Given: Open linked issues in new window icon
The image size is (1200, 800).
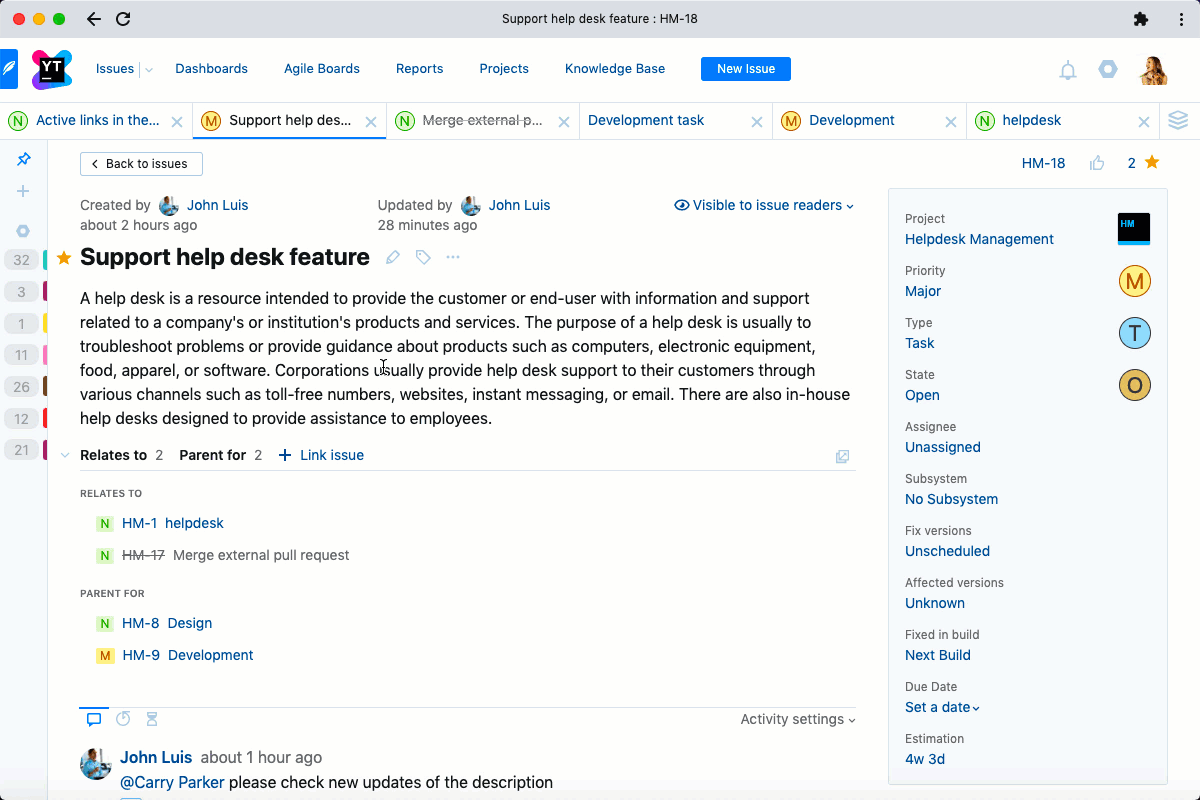Looking at the screenshot, I should [x=842, y=456].
